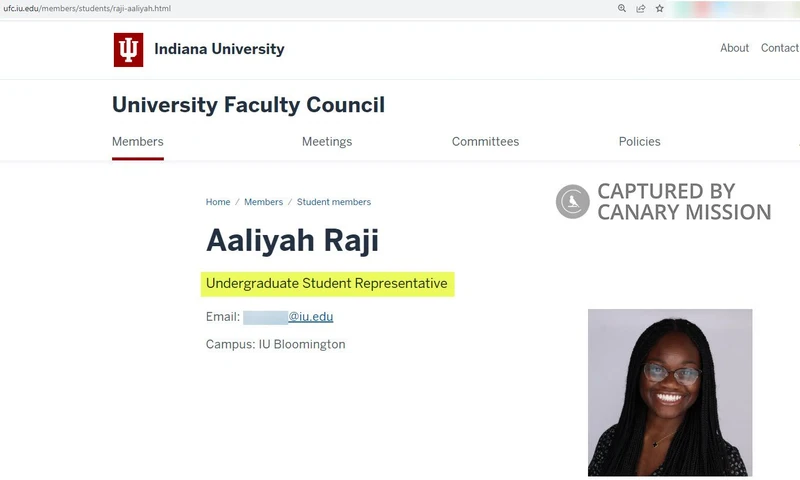Go to Student members in breadcrumb
Screen dimensions: 800x480
(334, 202)
